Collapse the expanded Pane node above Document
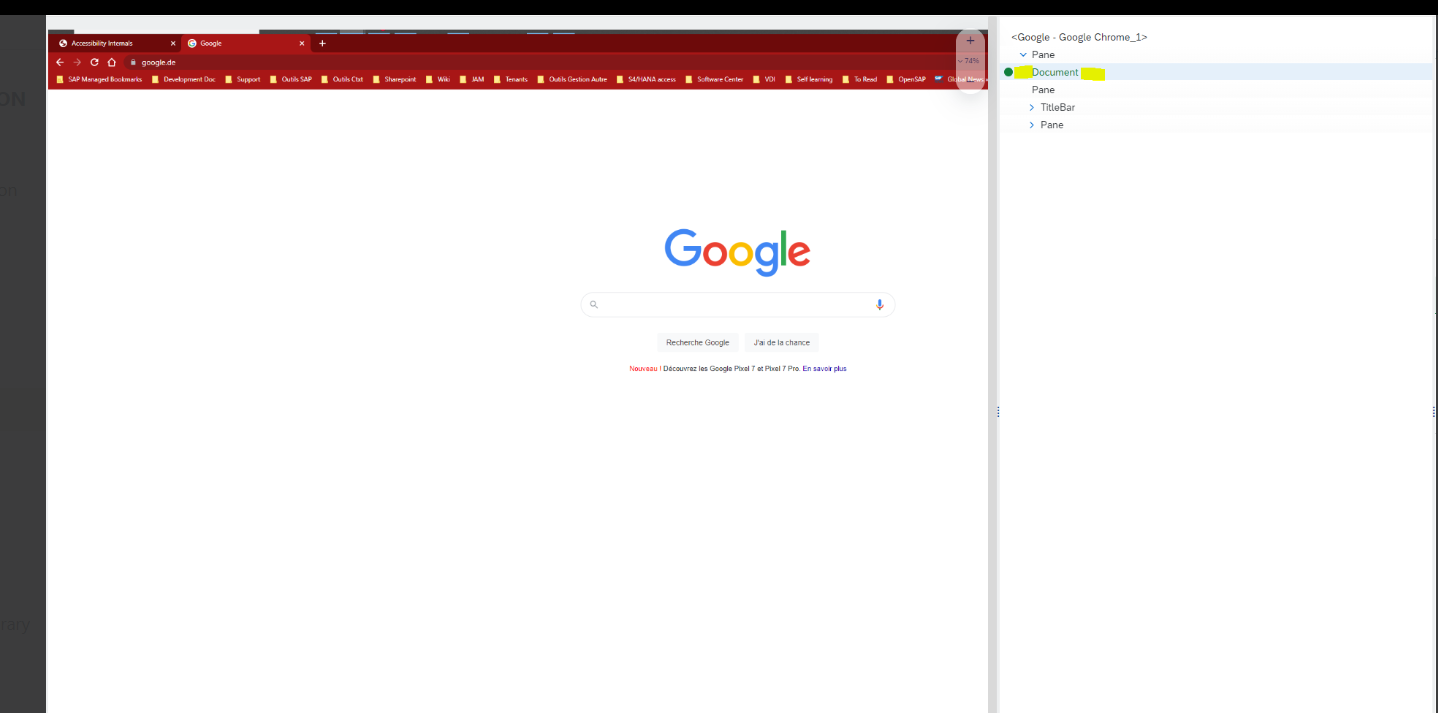 point(1023,55)
